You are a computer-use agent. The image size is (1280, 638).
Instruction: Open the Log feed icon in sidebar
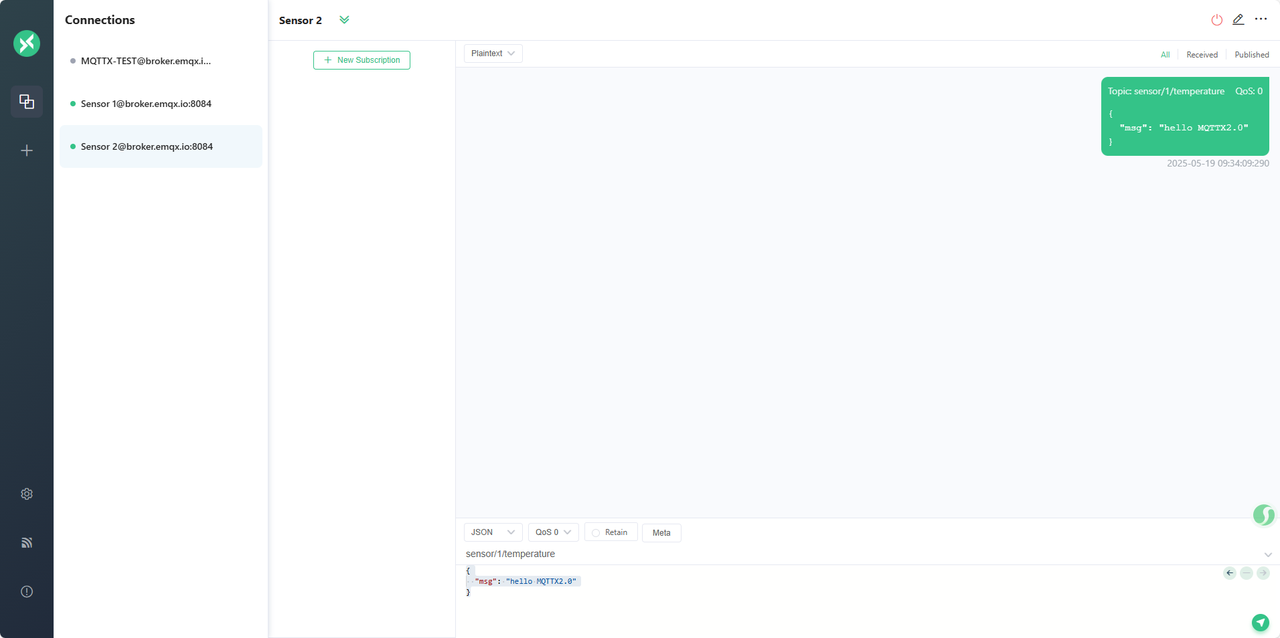(x=27, y=543)
